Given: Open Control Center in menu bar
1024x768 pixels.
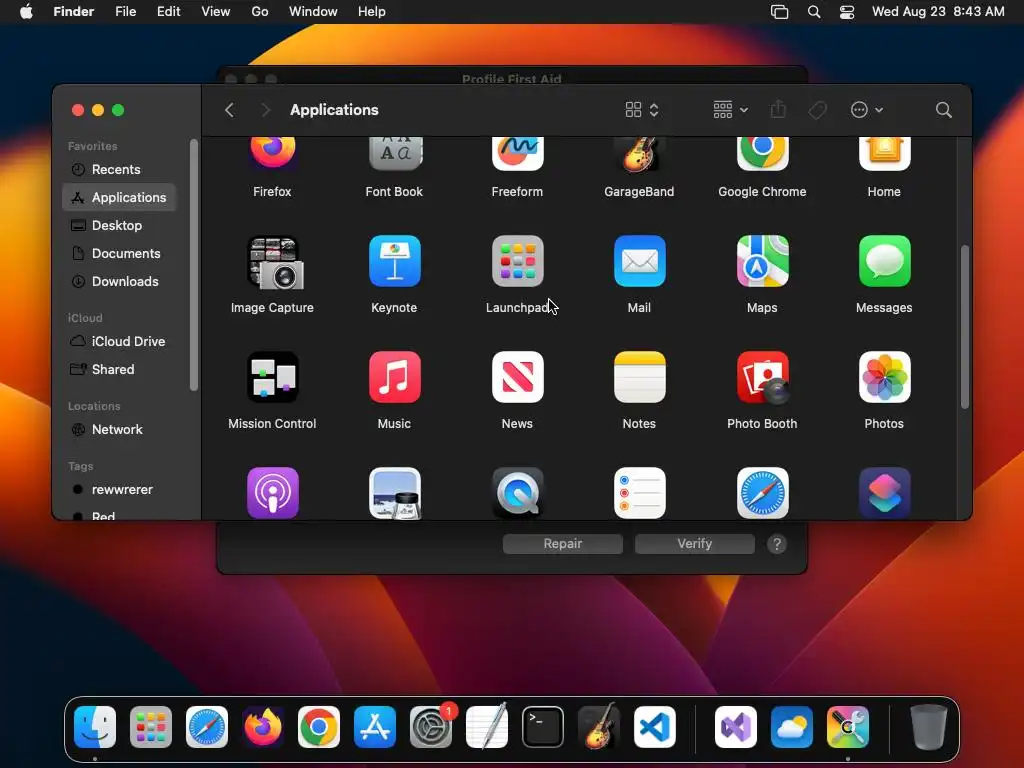Looking at the screenshot, I should (x=846, y=12).
